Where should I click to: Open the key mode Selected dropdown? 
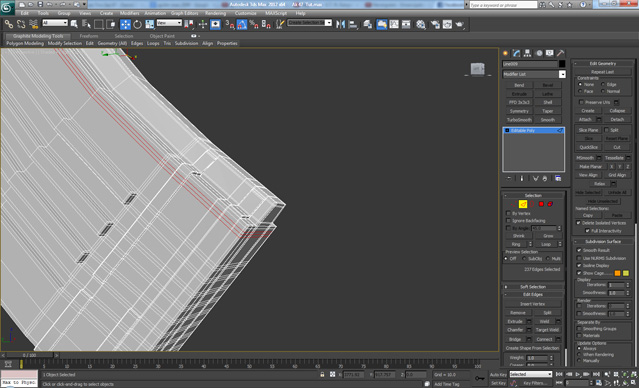click(x=531, y=374)
